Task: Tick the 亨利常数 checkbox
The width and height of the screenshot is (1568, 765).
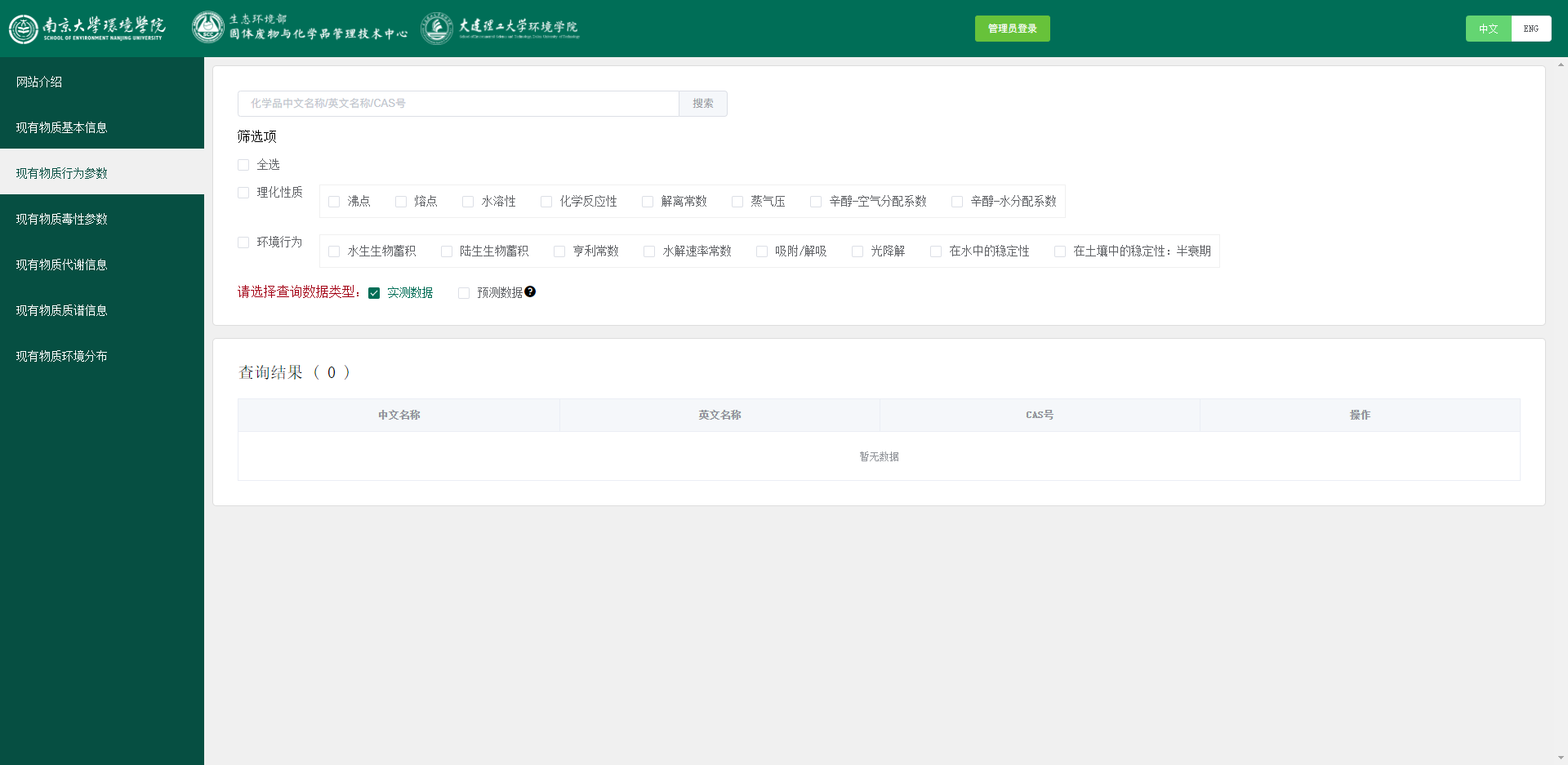Action: point(559,251)
